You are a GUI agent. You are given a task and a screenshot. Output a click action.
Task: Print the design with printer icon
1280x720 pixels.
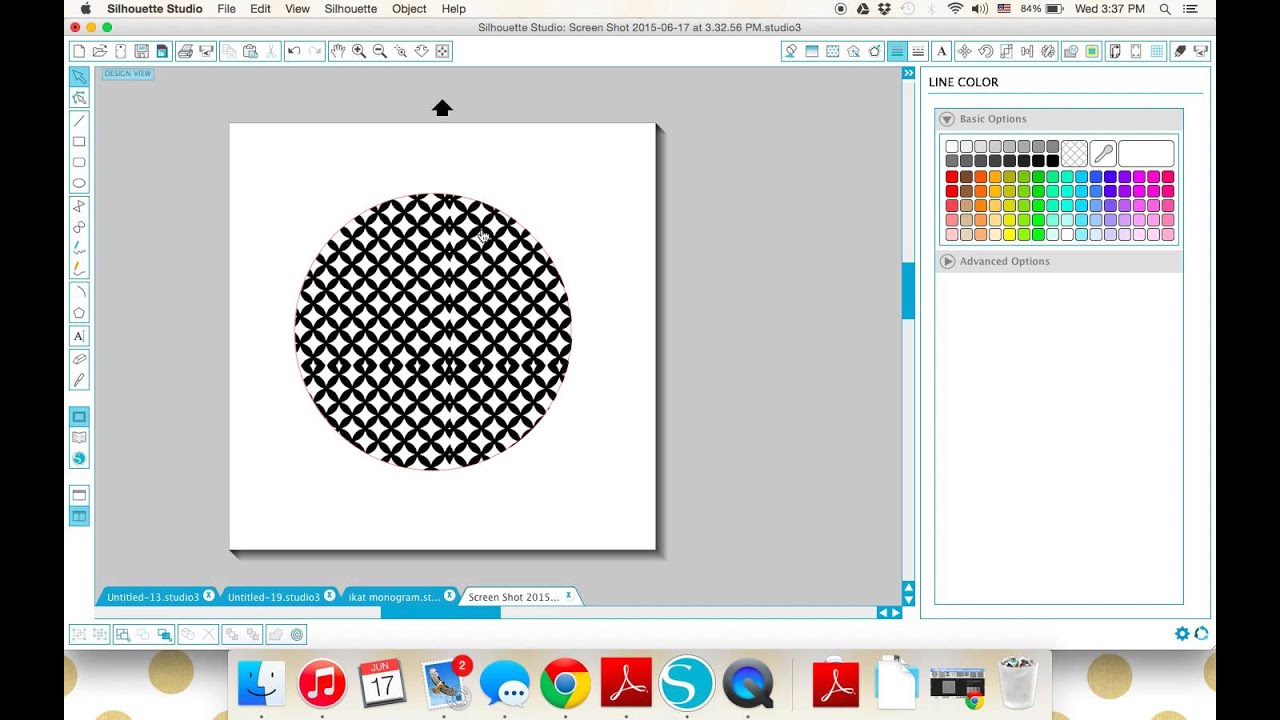pyautogui.click(x=185, y=51)
